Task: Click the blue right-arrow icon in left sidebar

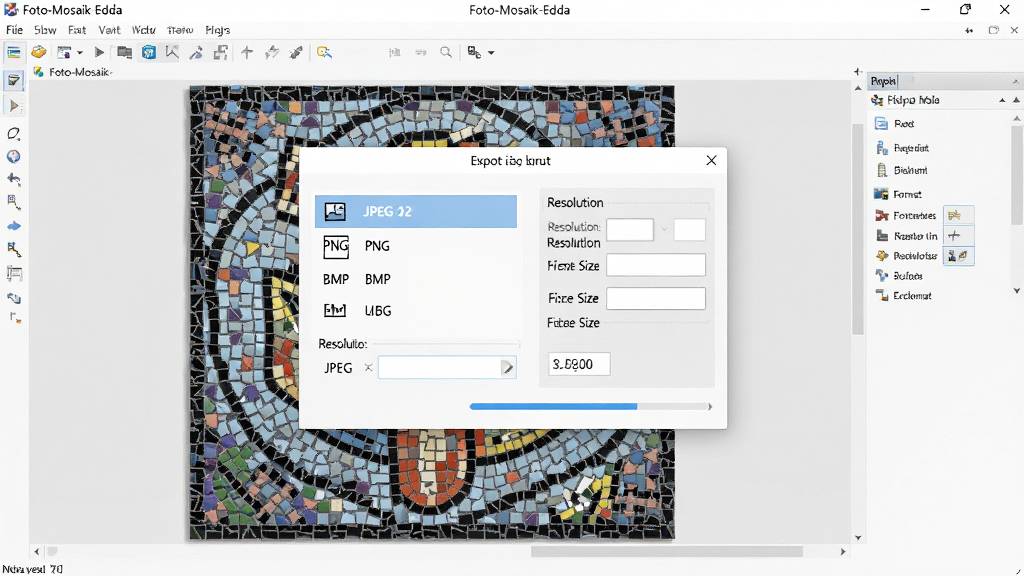Action: (14, 226)
